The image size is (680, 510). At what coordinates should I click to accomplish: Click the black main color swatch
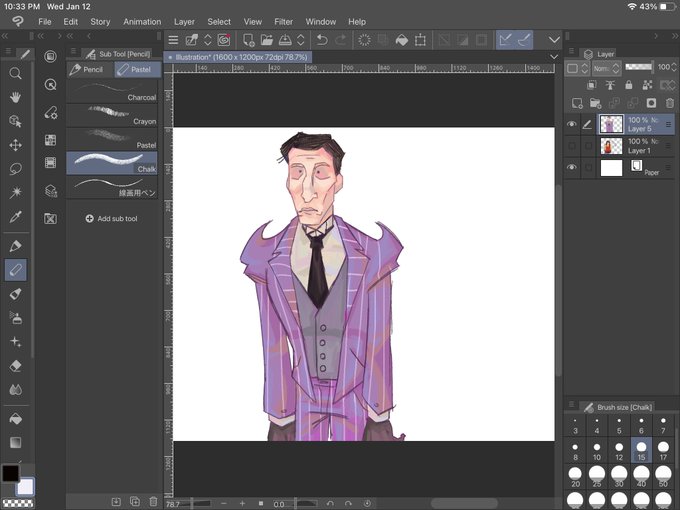click(10, 473)
